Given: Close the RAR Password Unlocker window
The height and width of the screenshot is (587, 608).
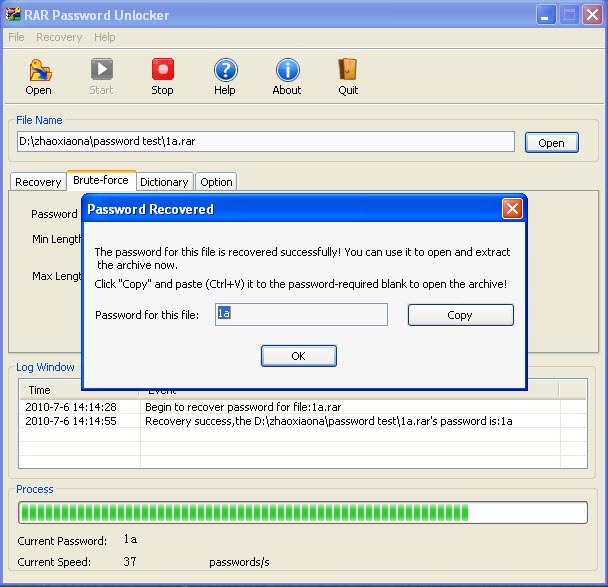Looking at the screenshot, I should click(x=592, y=15).
